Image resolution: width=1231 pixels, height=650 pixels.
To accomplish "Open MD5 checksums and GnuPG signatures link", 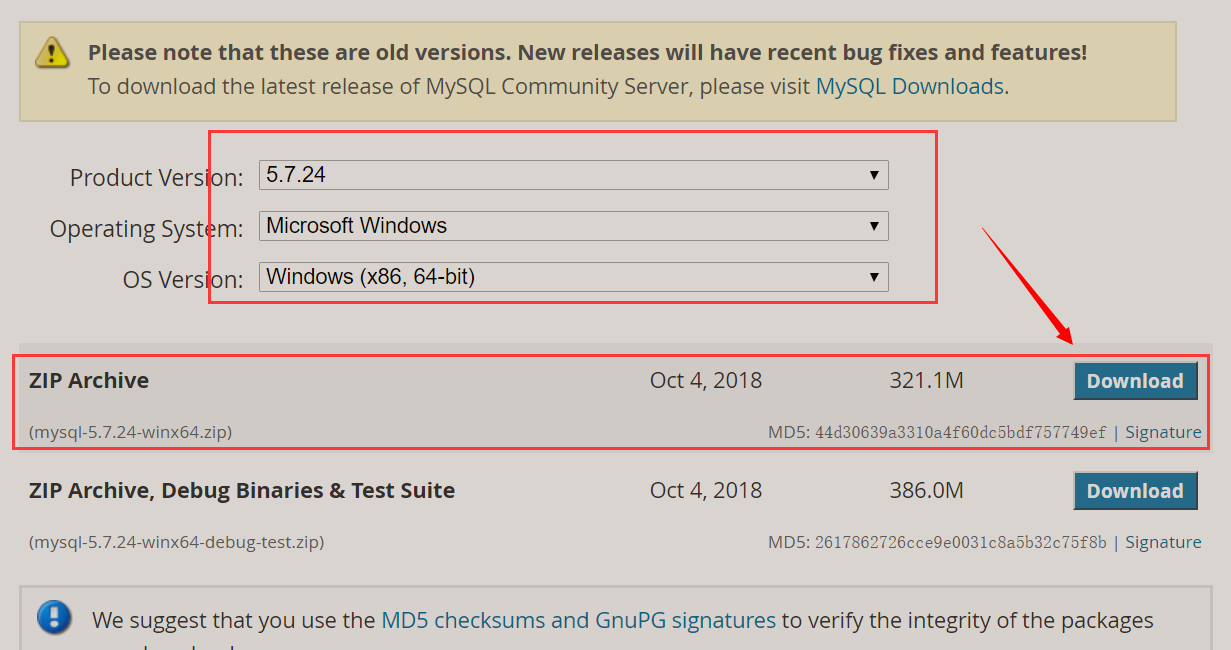I will 578,620.
